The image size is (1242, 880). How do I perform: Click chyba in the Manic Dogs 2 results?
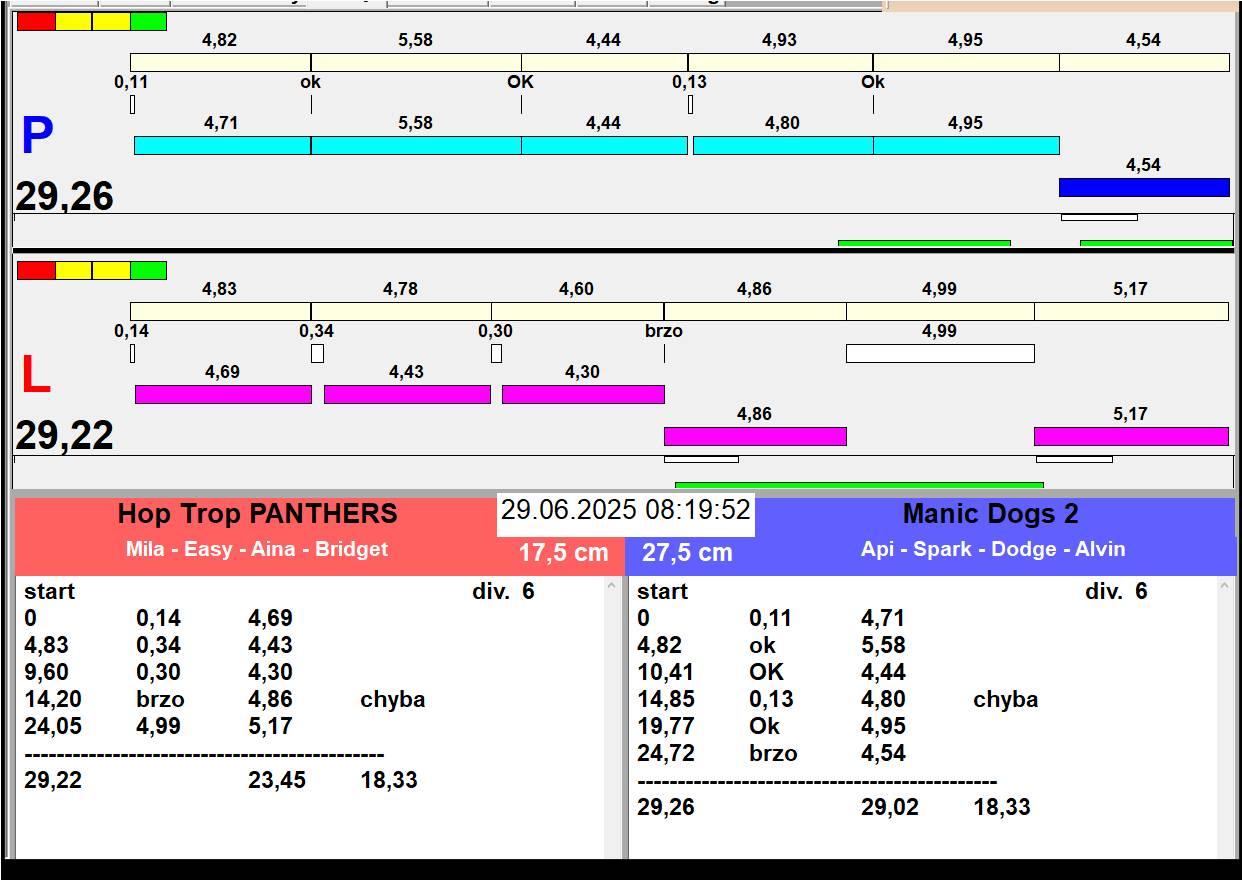pyautogui.click(x=1006, y=700)
